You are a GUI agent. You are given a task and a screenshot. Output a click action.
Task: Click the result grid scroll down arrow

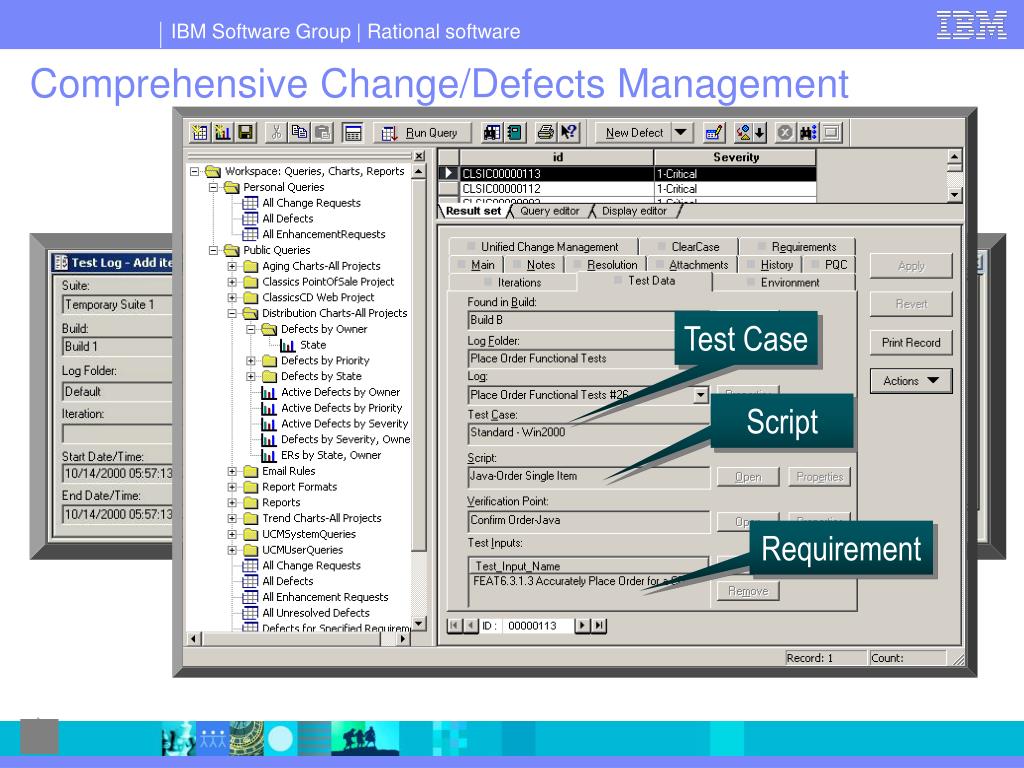[954, 195]
